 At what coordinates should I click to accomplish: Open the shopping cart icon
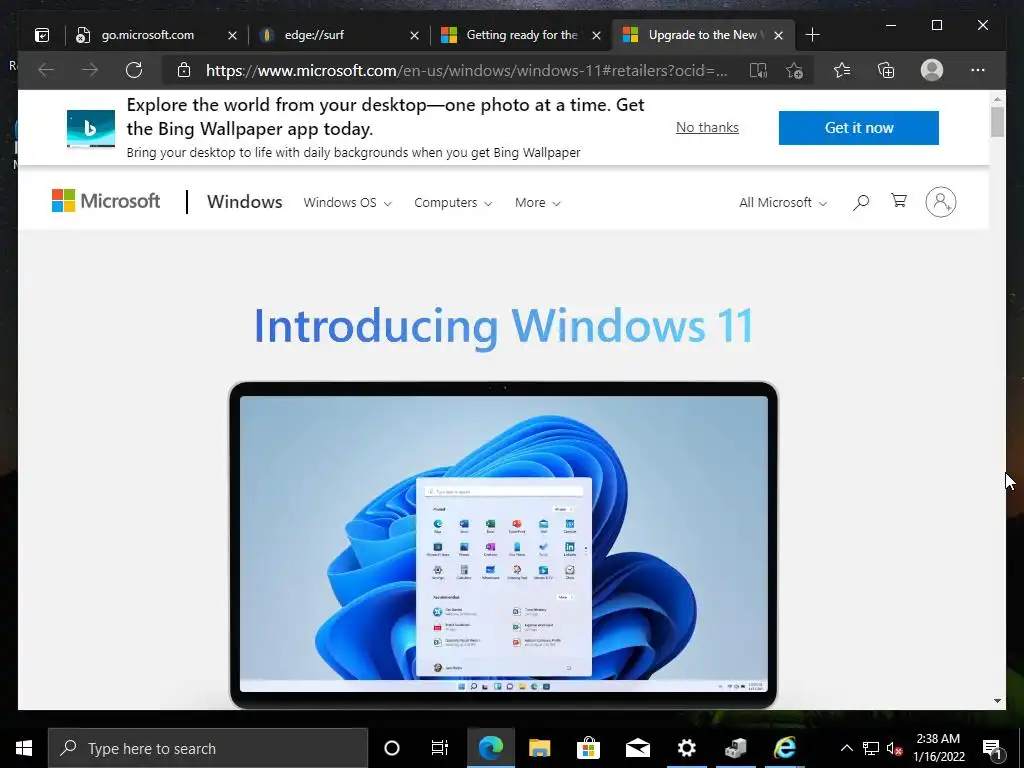pos(899,200)
